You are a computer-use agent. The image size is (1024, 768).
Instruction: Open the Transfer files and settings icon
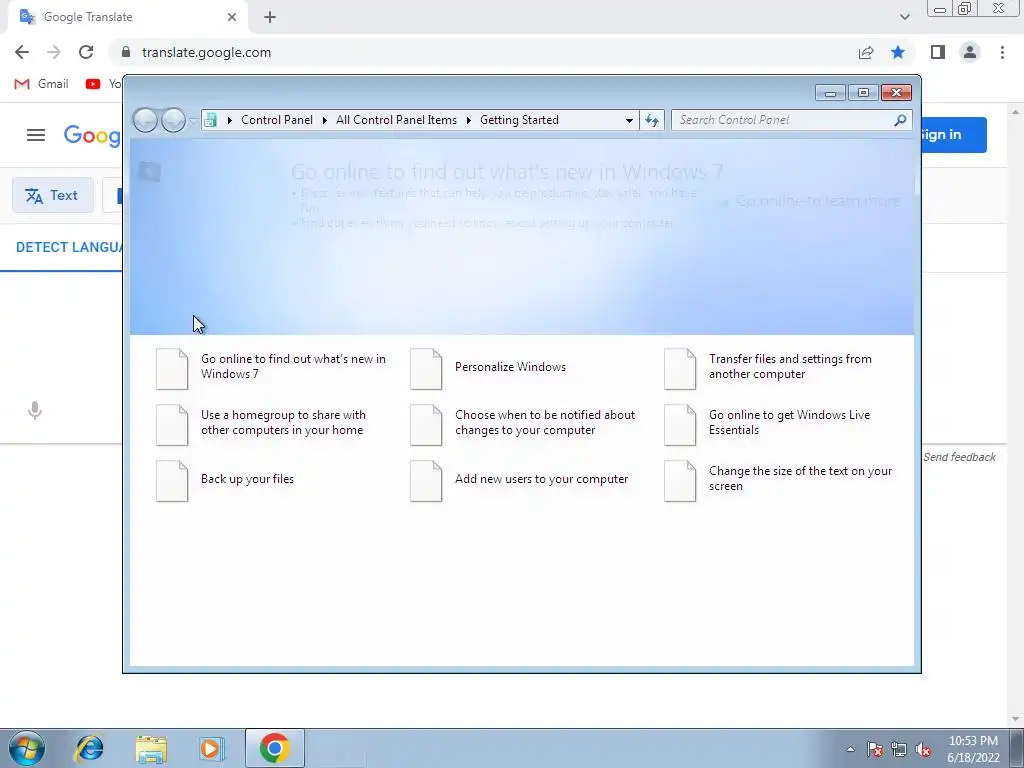pyautogui.click(x=680, y=369)
